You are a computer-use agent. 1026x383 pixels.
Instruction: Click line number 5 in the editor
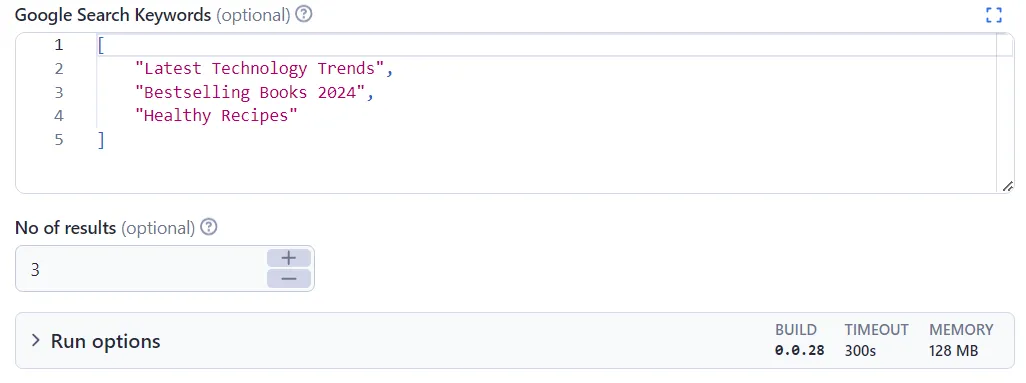point(59,139)
